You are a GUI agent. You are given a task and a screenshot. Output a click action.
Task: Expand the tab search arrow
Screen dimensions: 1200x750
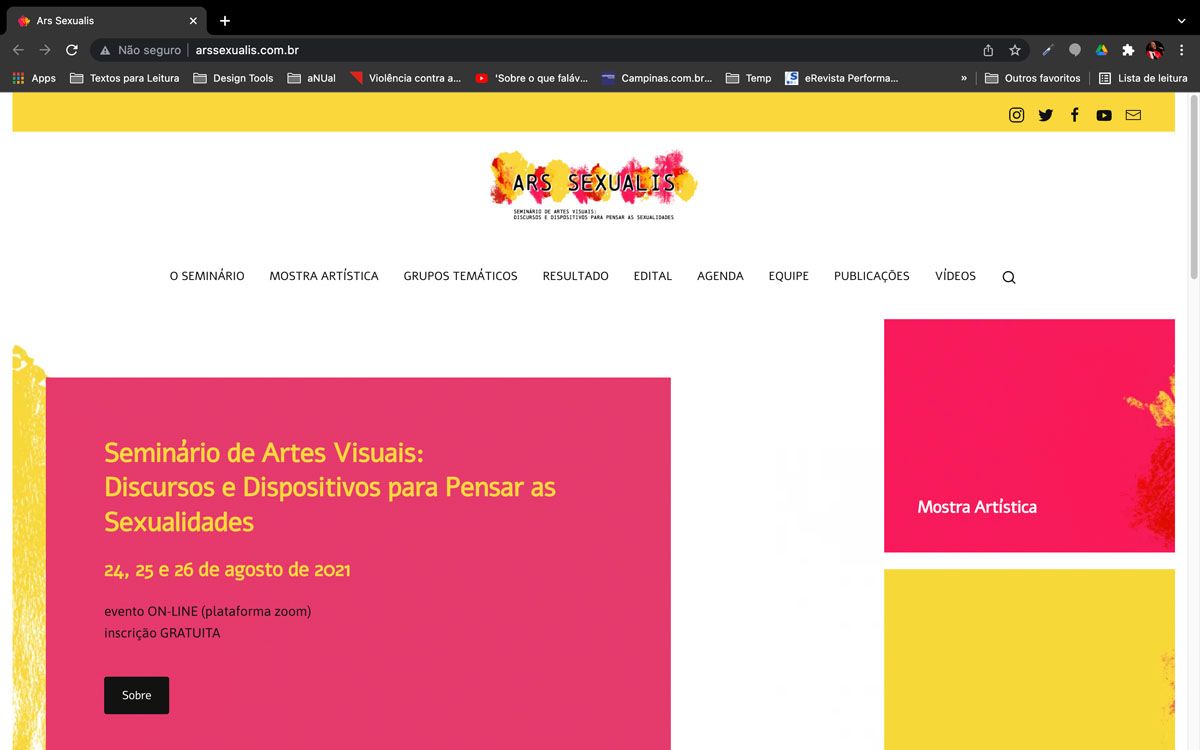coord(1181,21)
